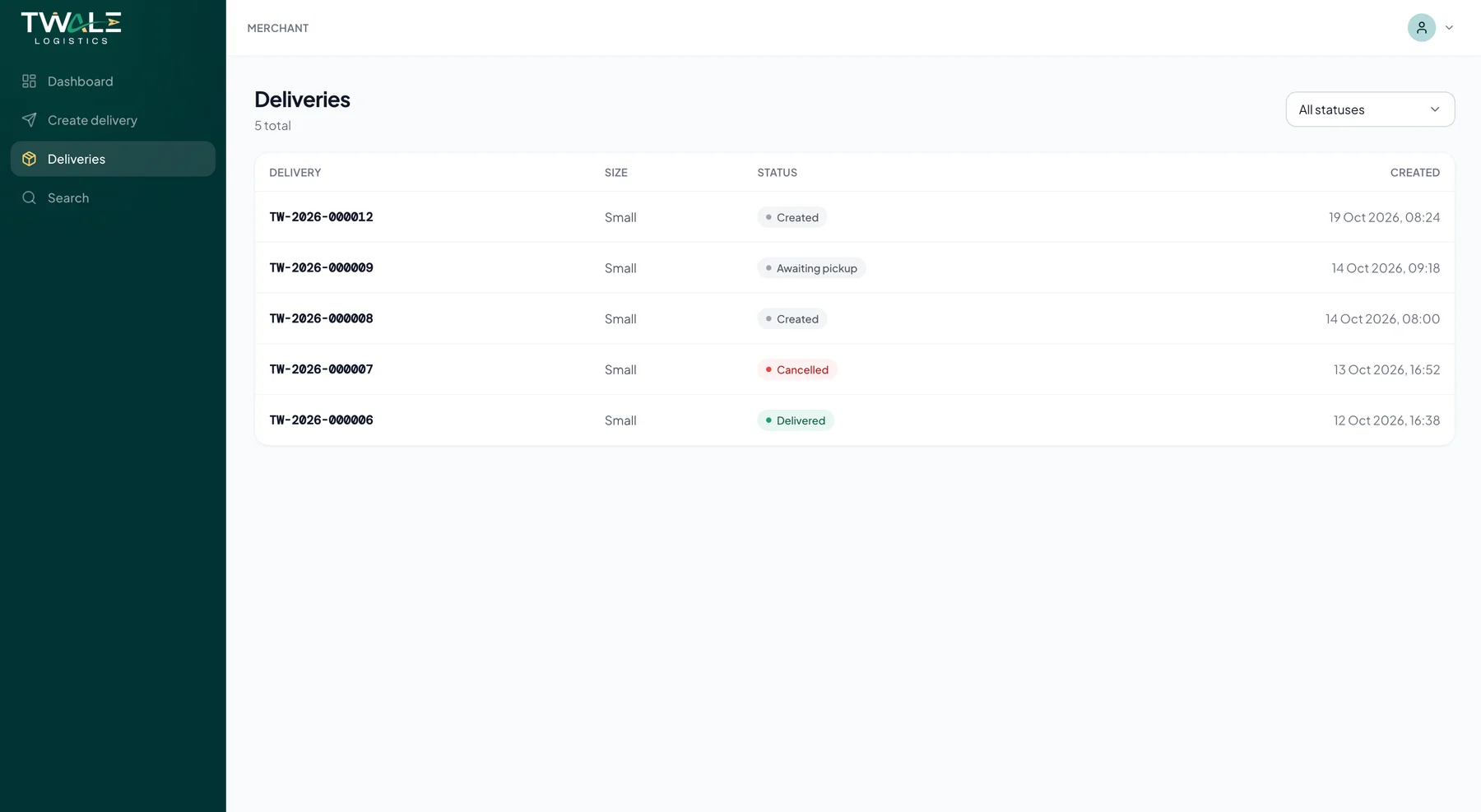Select the Deliveries menu item
The image size is (1481, 812).
pyautogui.click(x=113, y=159)
